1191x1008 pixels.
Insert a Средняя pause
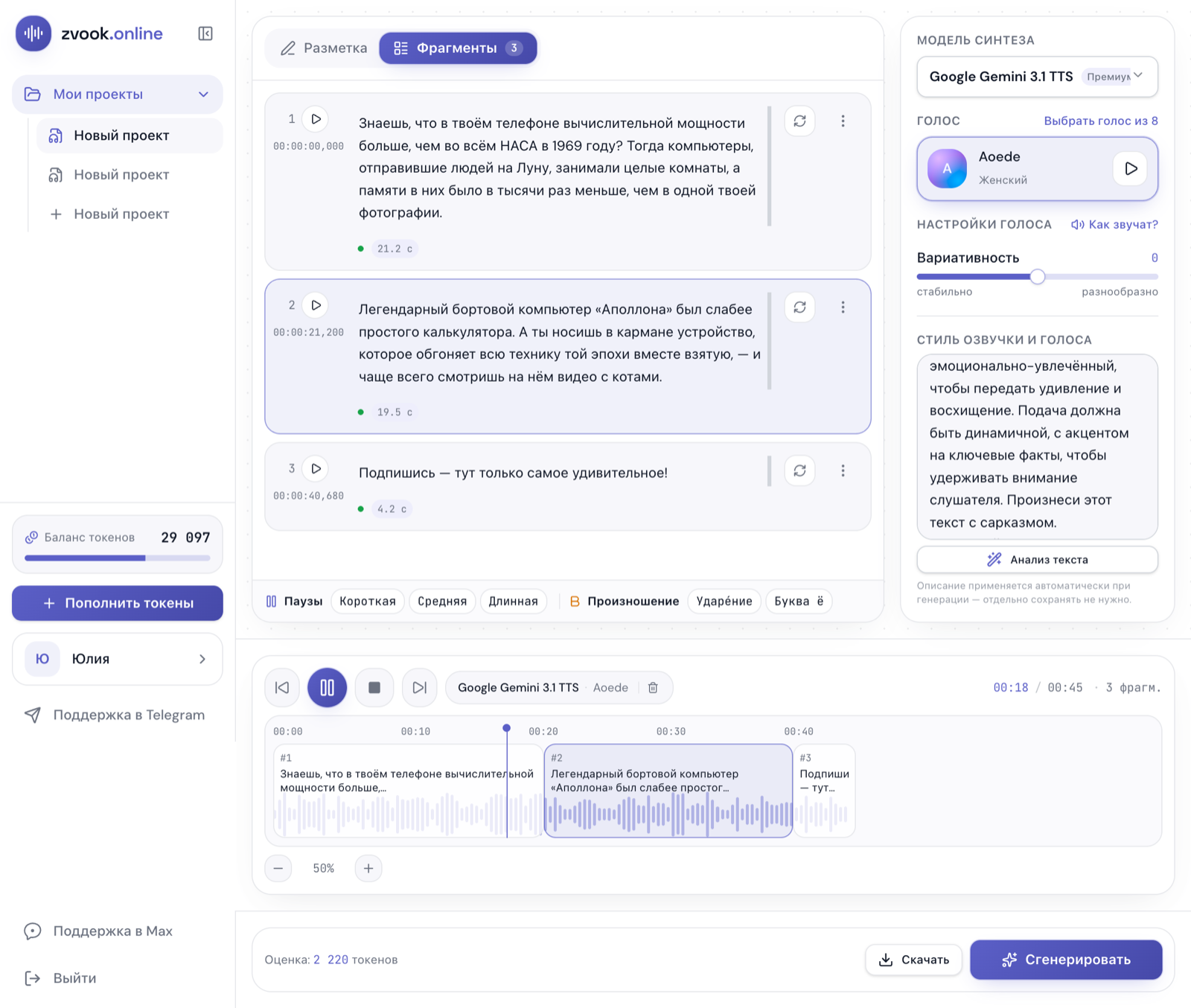(442, 602)
